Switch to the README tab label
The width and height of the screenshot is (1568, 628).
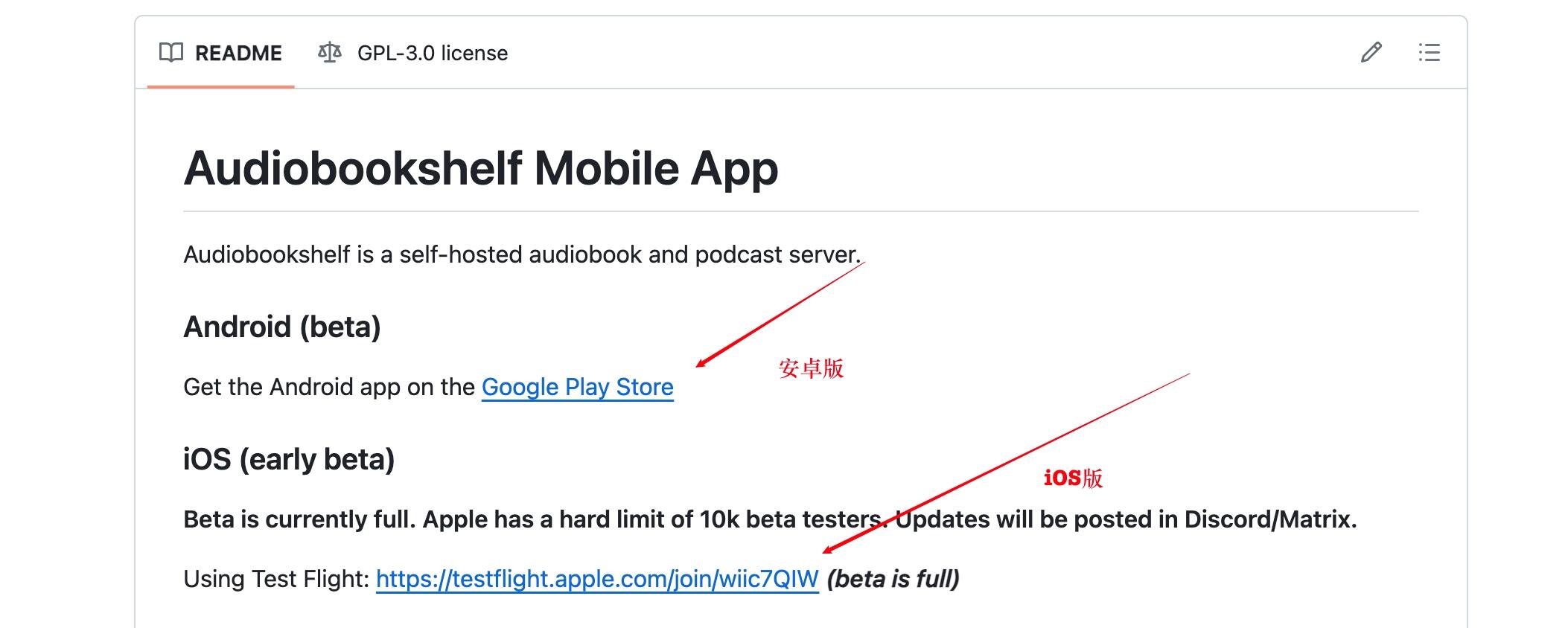click(x=238, y=54)
